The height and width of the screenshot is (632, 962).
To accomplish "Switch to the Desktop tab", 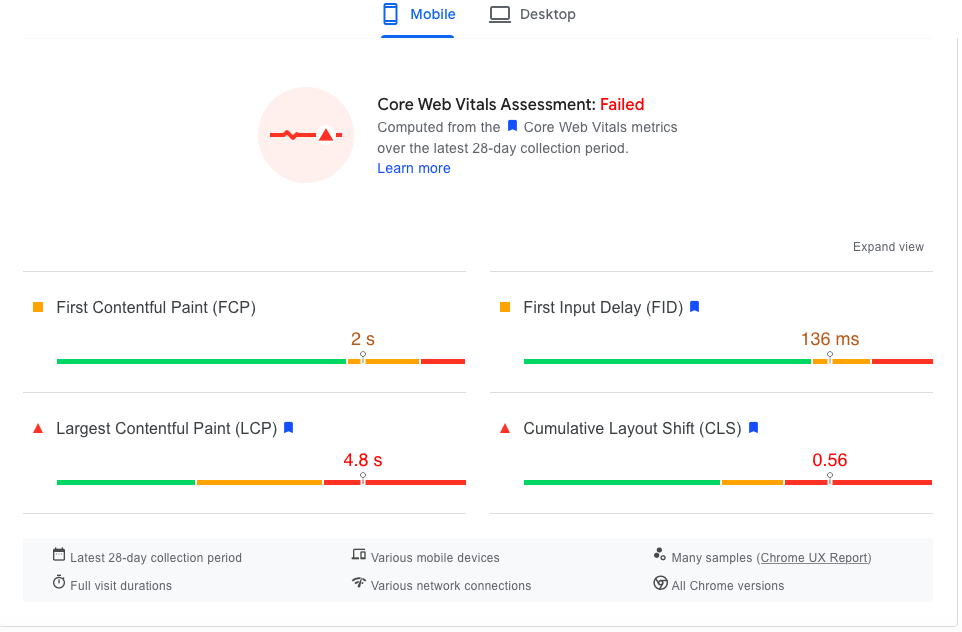I will 533,15.
